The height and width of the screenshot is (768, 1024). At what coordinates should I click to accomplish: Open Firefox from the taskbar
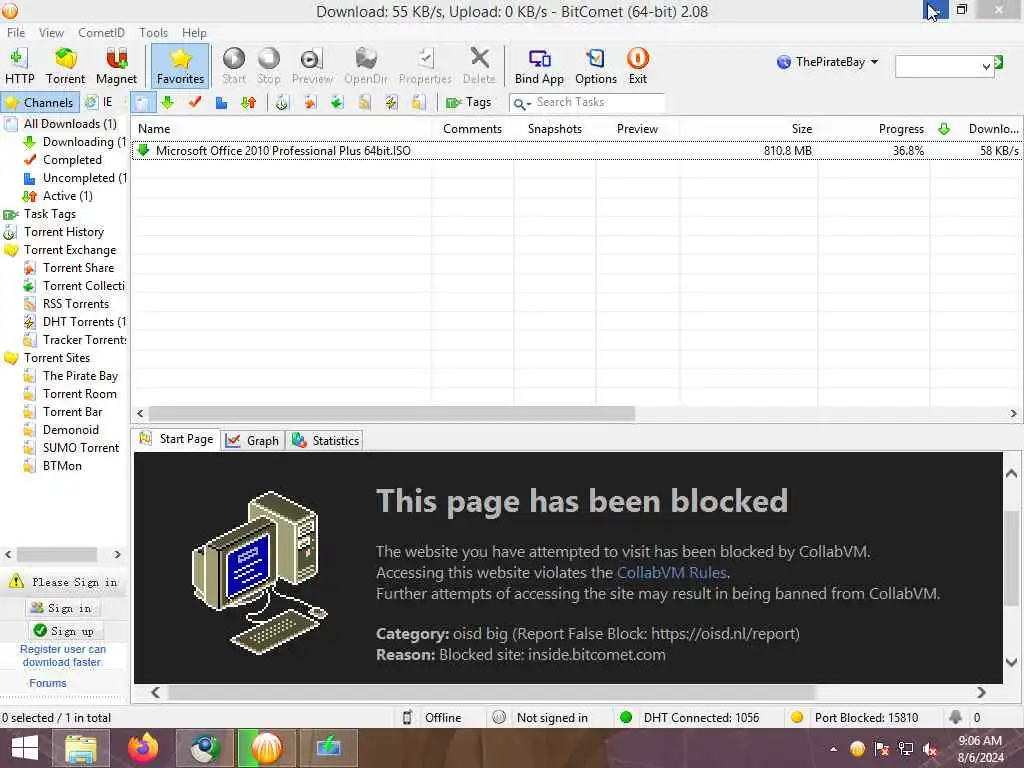click(142, 748)
